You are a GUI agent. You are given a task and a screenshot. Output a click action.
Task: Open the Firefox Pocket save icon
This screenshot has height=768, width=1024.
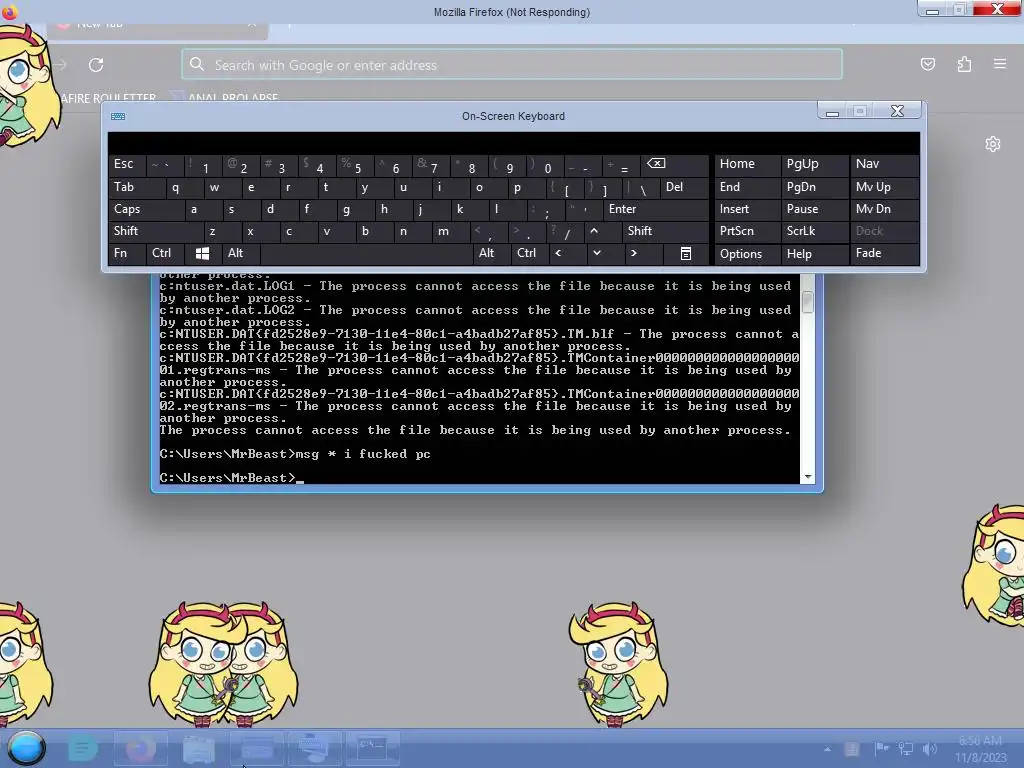pos(927,64)
